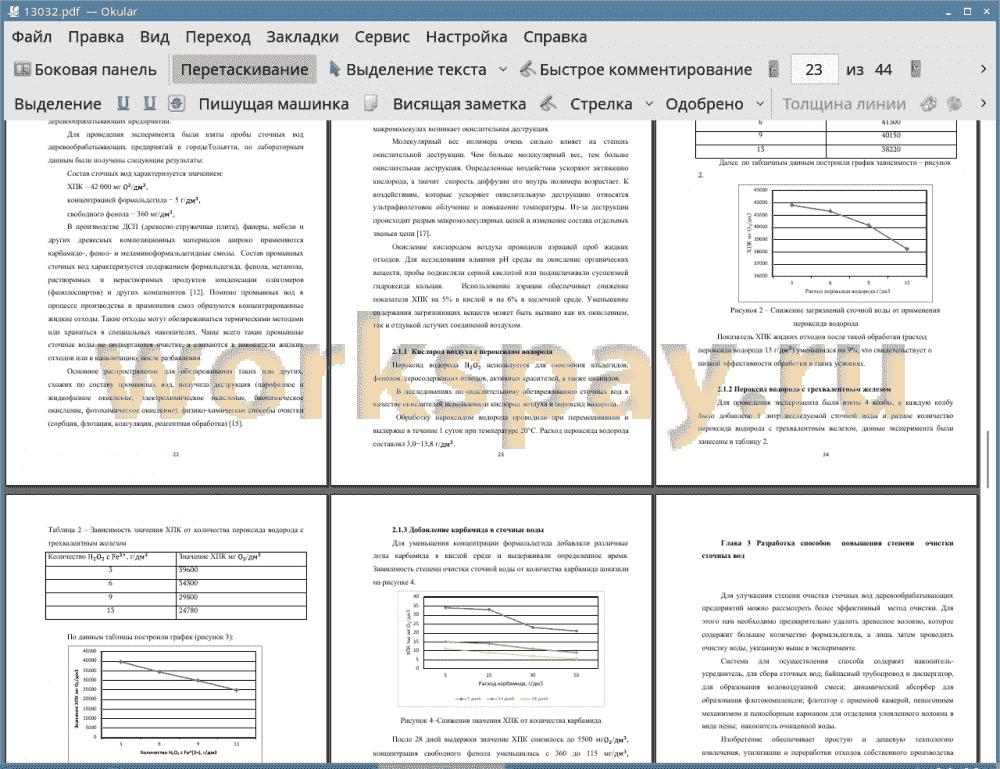The width and height of the screenshot is (1000, 769).
Task: Click the note icon before Висящая заметка
Action: [x=371, y=103]
